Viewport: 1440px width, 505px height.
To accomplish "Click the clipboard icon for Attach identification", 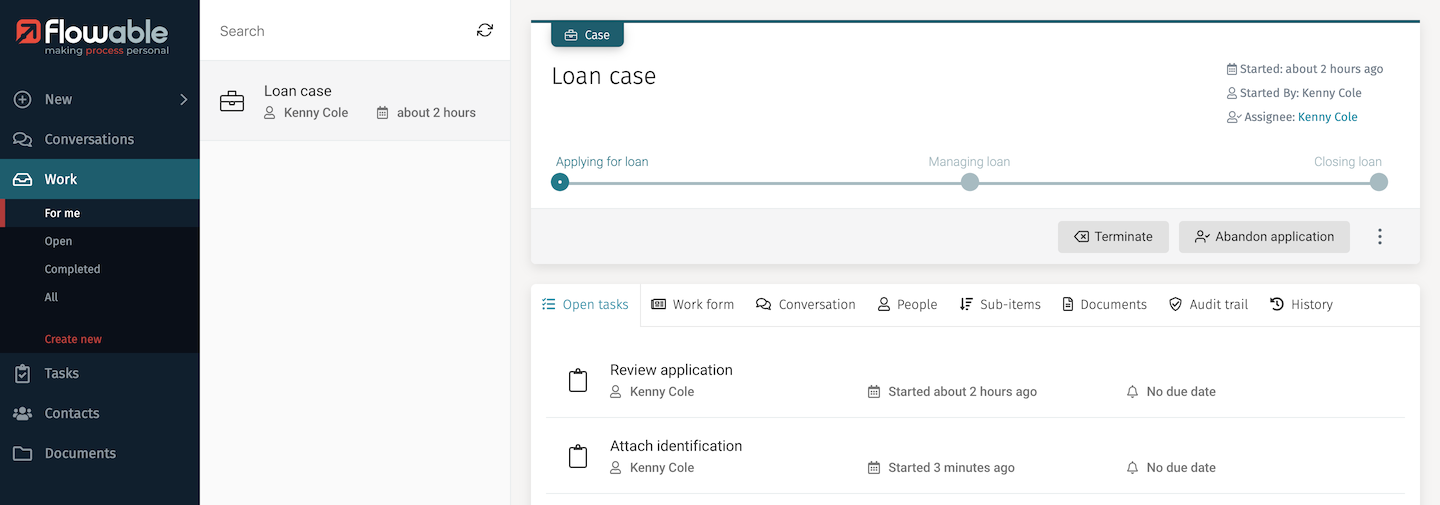I will pyautogui.click(x=578, y=457).
